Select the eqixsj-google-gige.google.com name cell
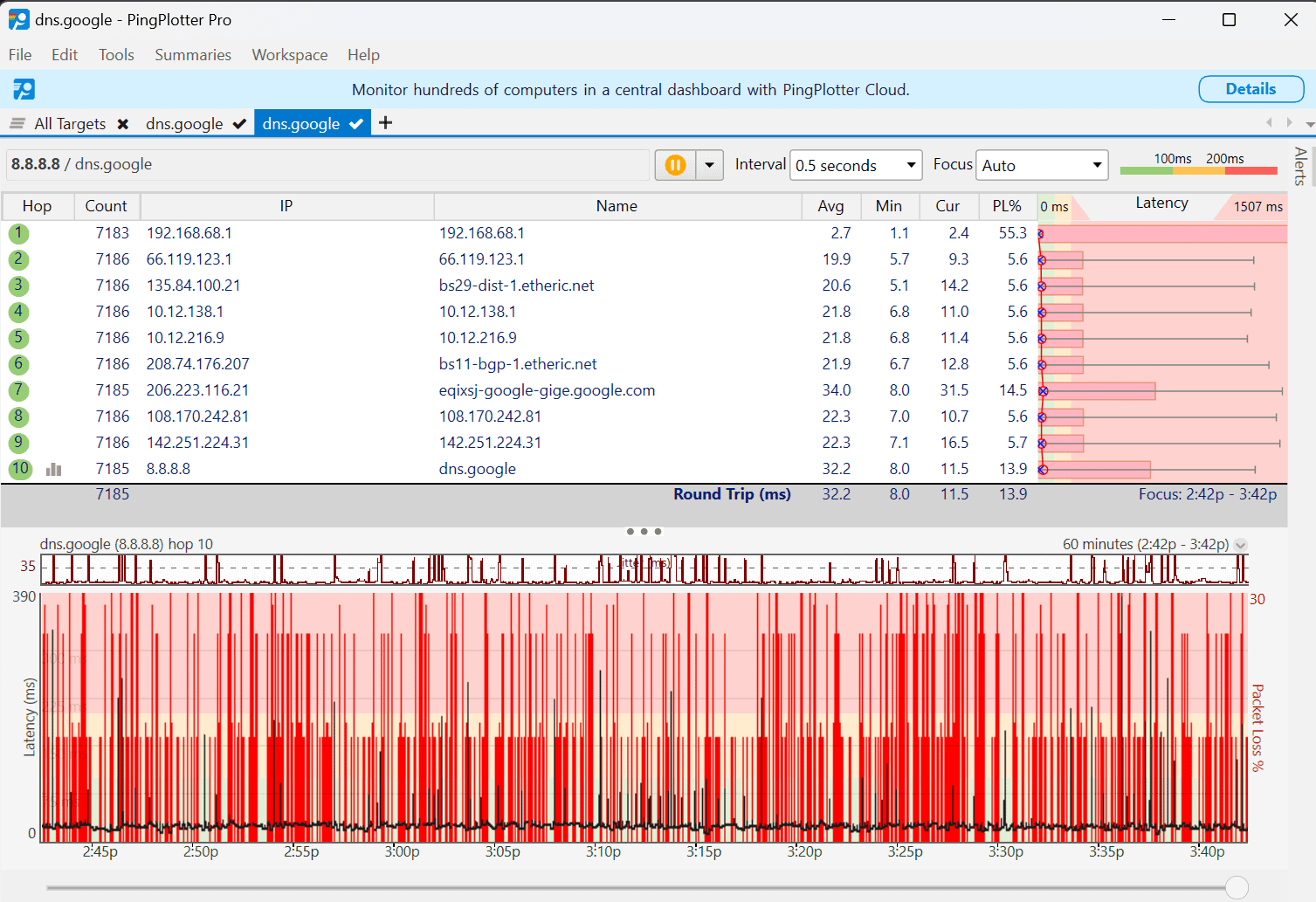 (x=547, y=390)
